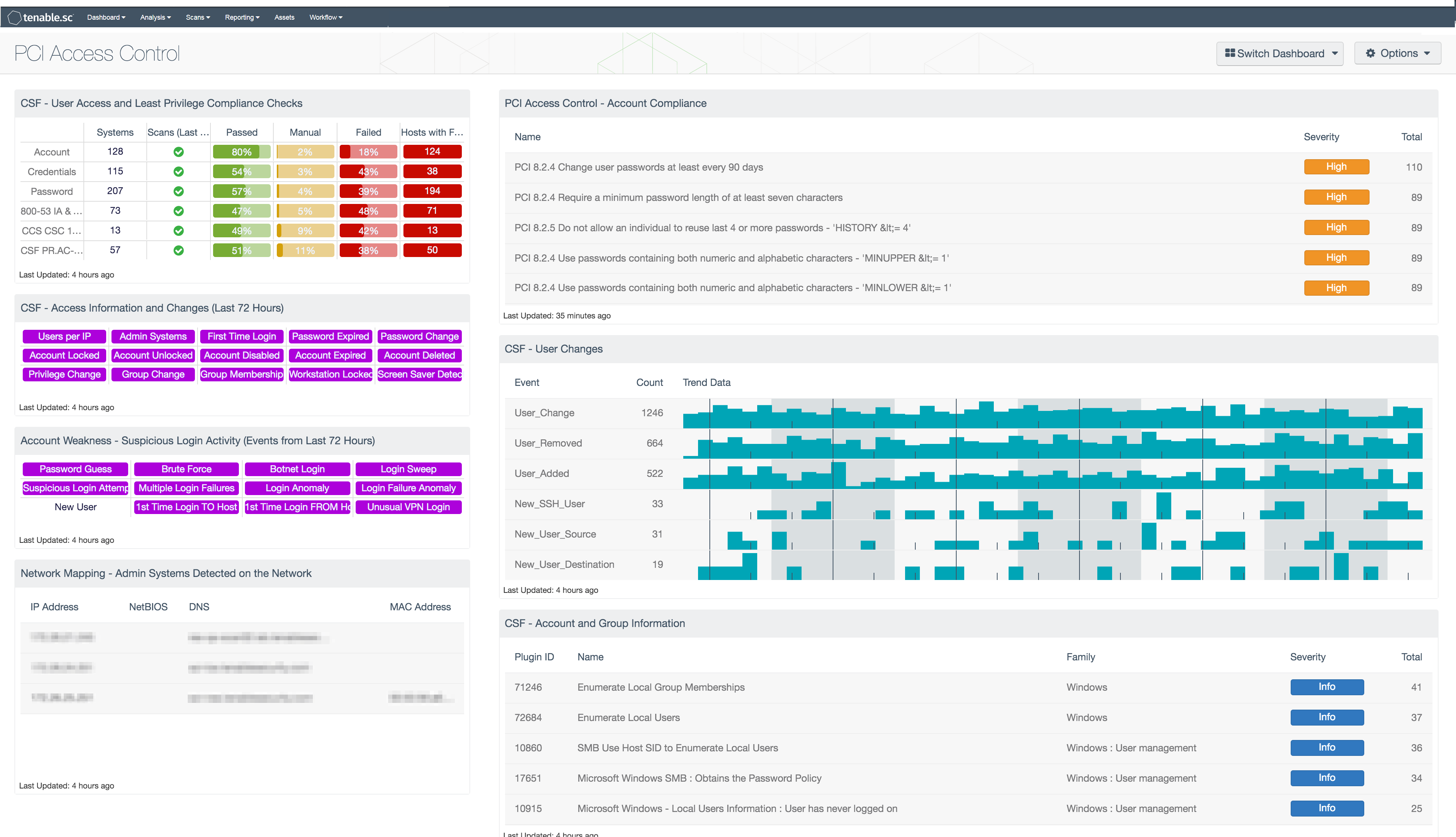Click the User_Change trend chart

[x=1053, y=413]
